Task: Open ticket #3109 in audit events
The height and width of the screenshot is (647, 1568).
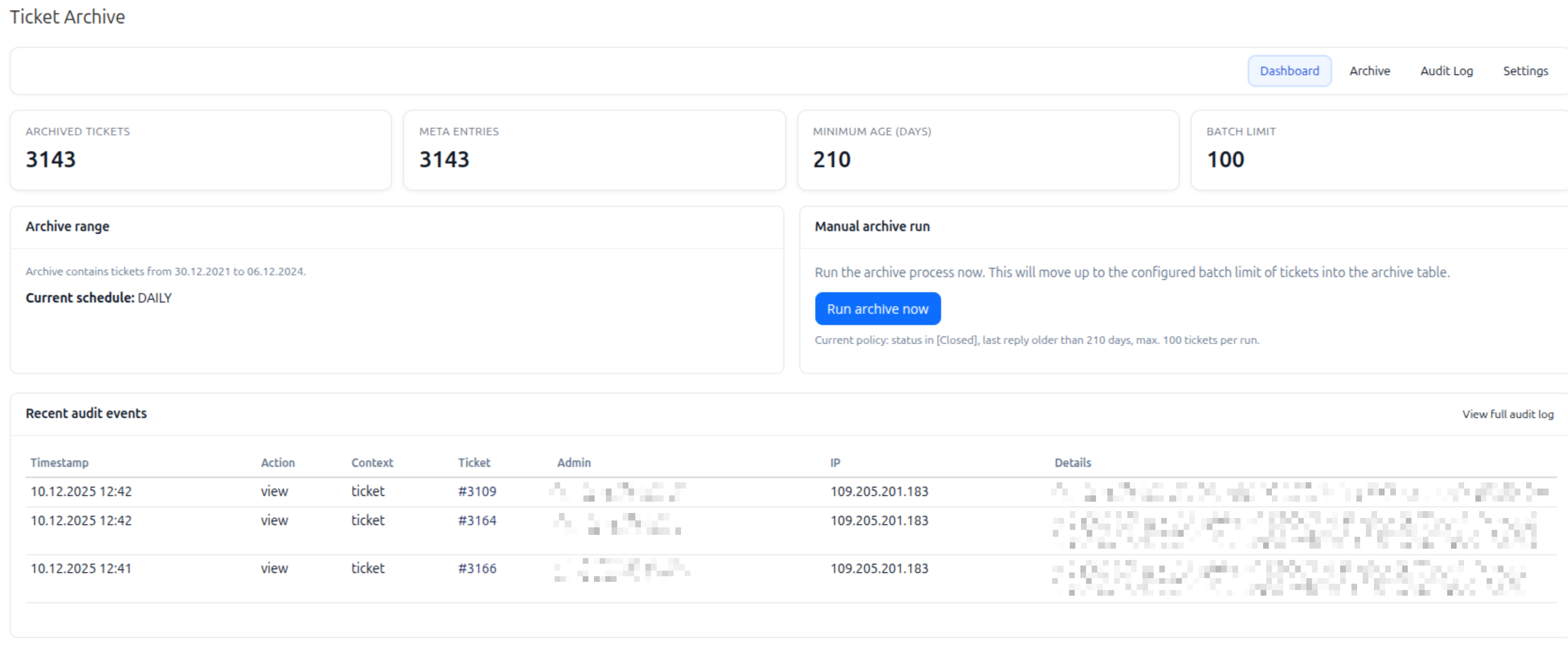Action: click(477, 492)
